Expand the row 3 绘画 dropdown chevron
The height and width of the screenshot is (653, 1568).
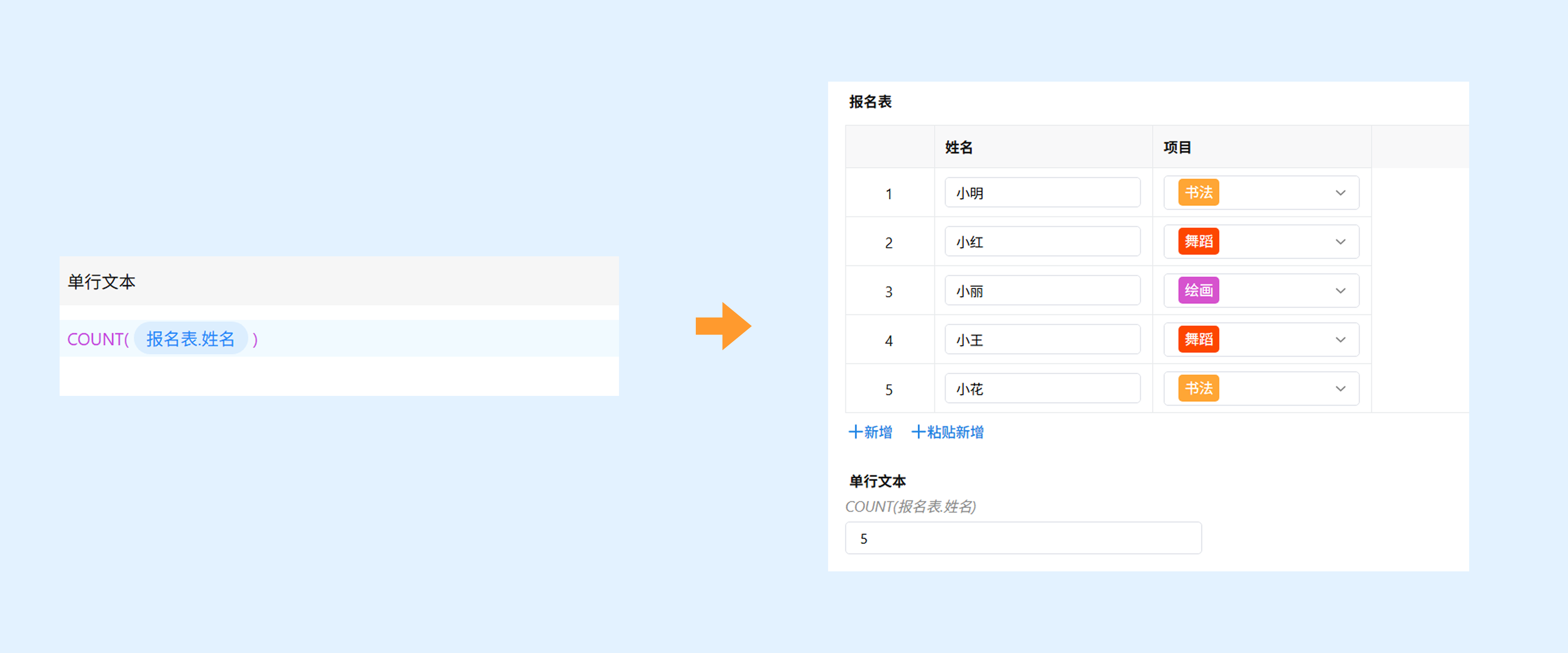(x=1340, y=291)
